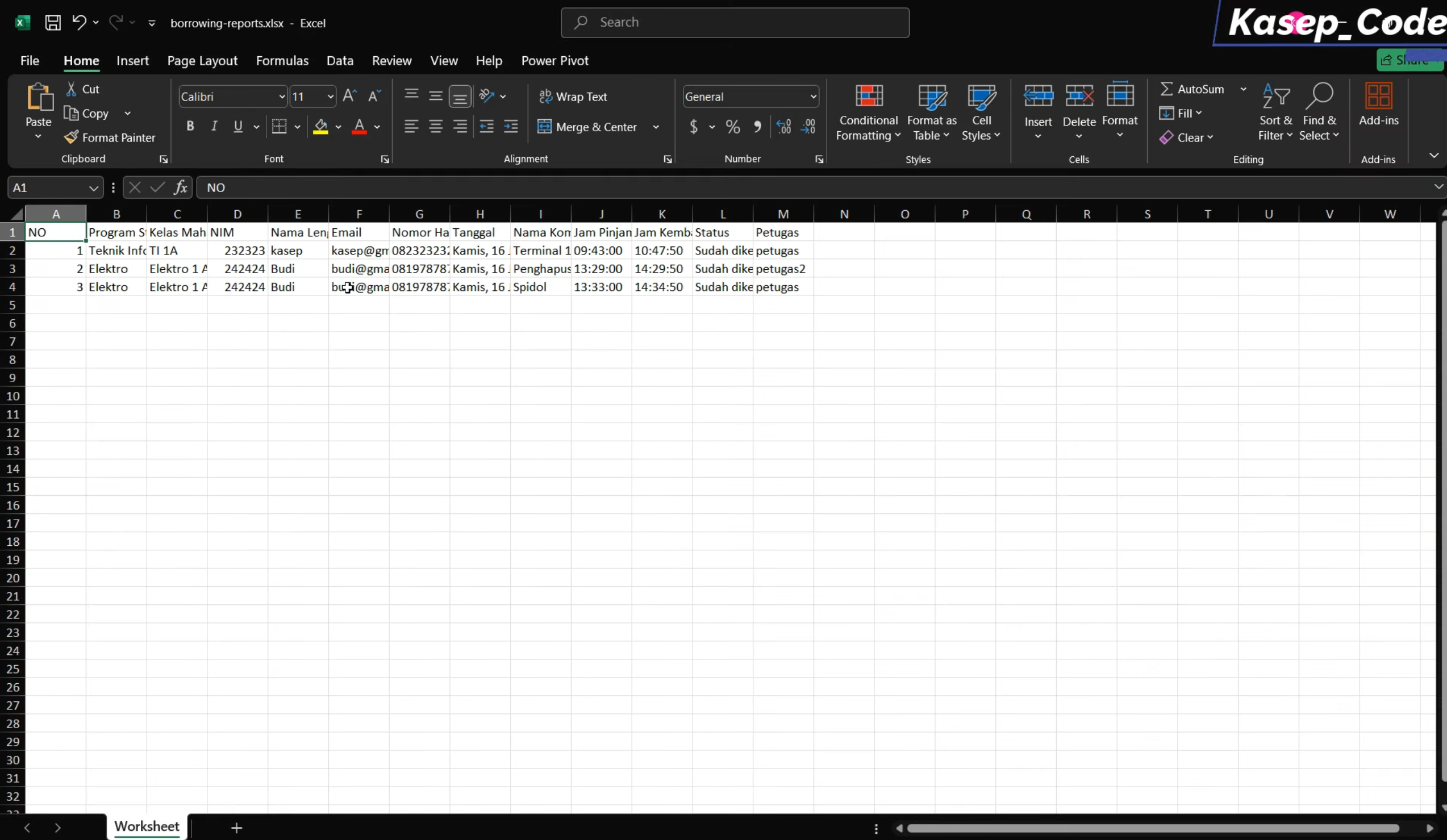Toggle Bottom Align button
The height and width of the screenshot is (840, 1447).
click(460, 97)
